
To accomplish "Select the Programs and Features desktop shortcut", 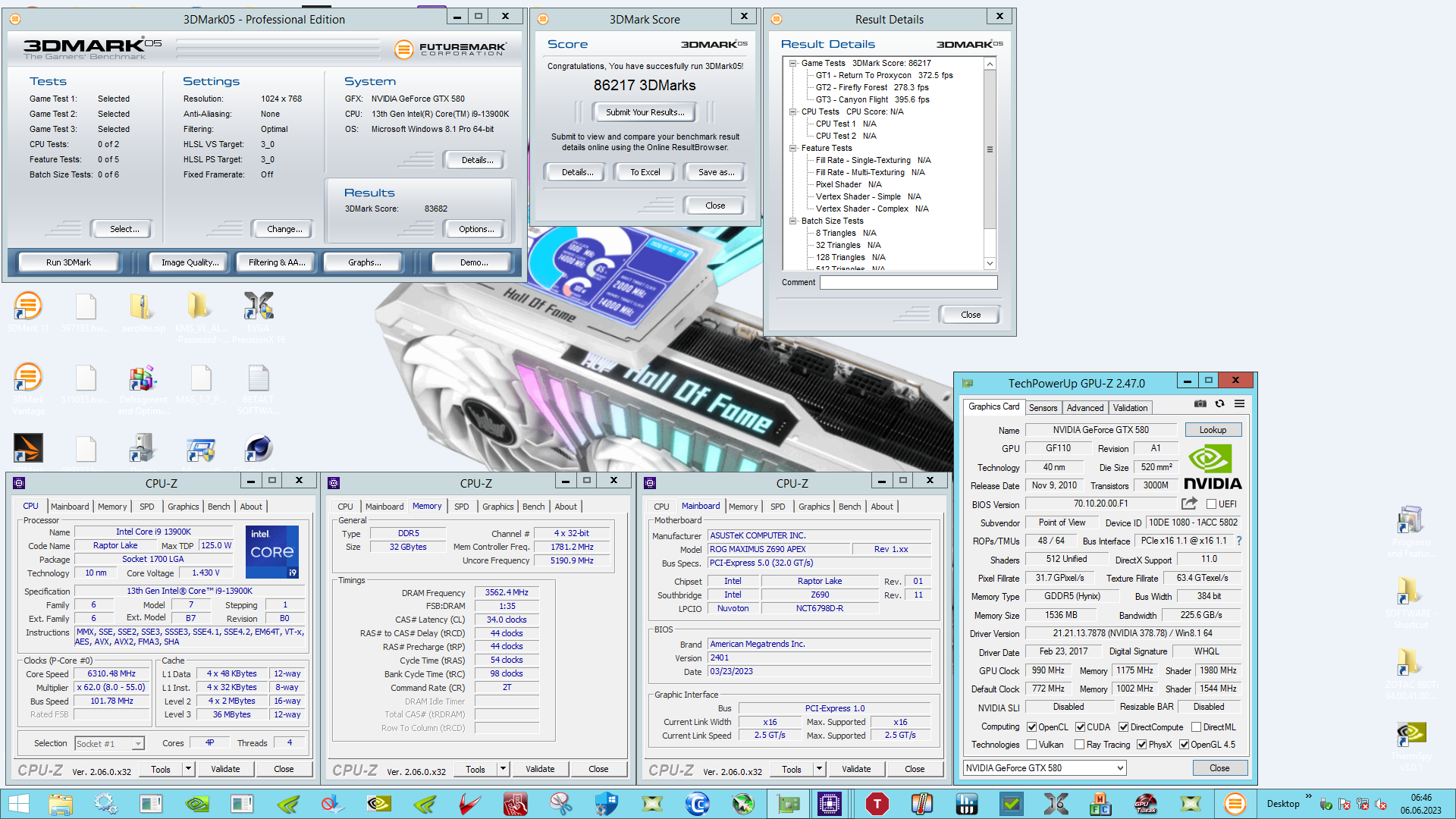I will tap(1410, 531).
